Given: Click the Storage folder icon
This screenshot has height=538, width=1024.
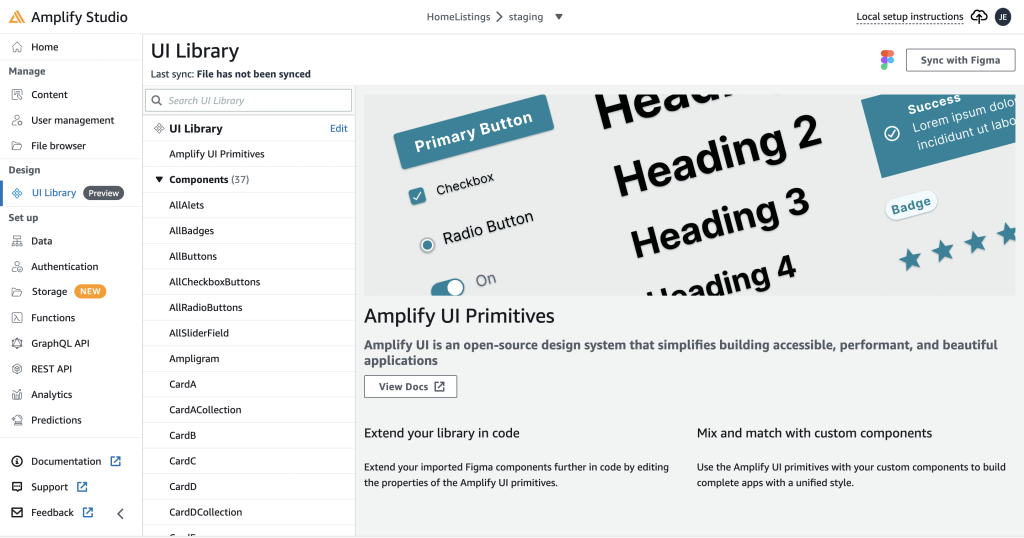Looking at the screenshot, I should click(17, 292).
